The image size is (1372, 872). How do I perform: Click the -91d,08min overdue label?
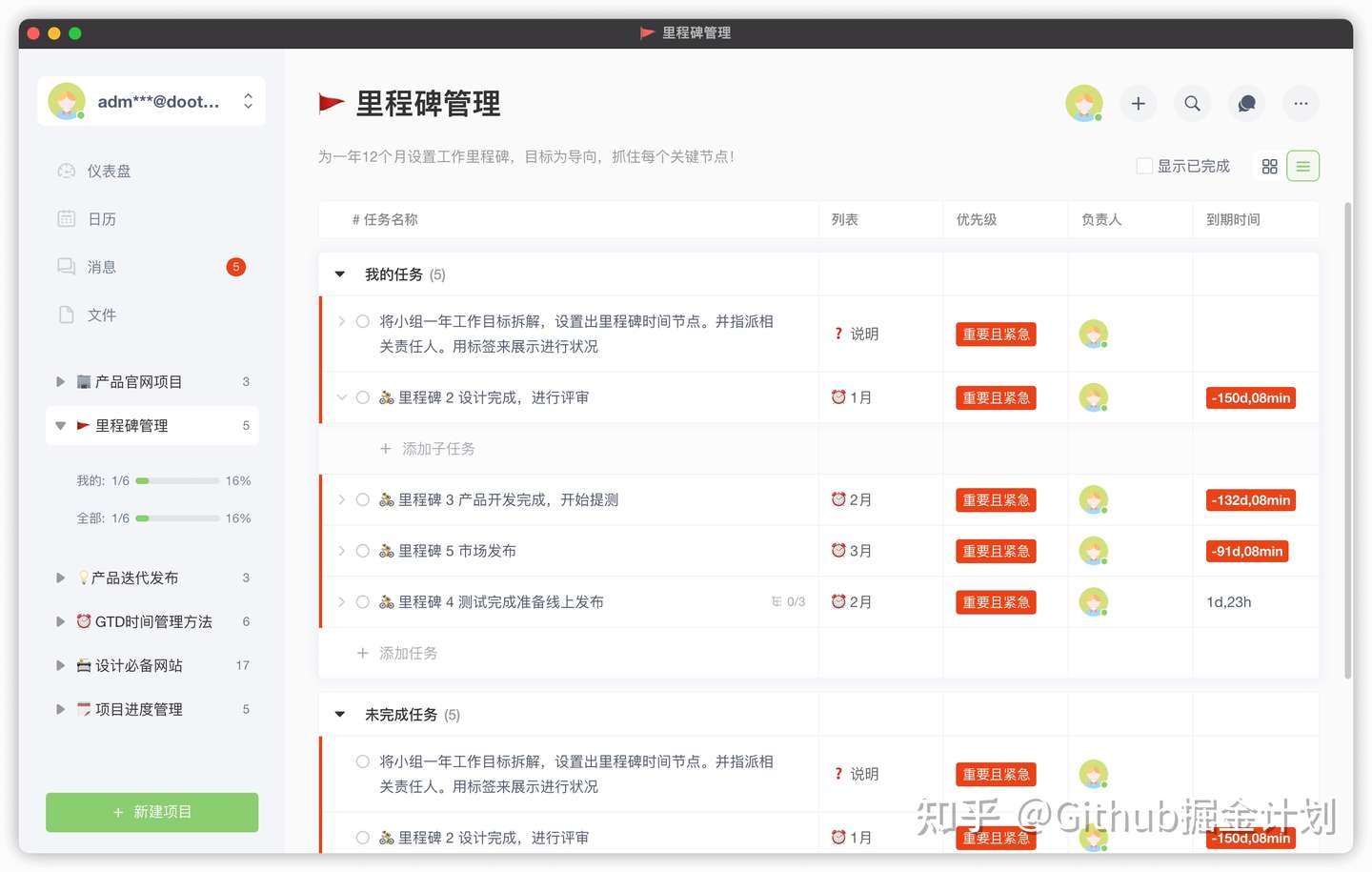pyautogui.click(x=1247, y=551)
